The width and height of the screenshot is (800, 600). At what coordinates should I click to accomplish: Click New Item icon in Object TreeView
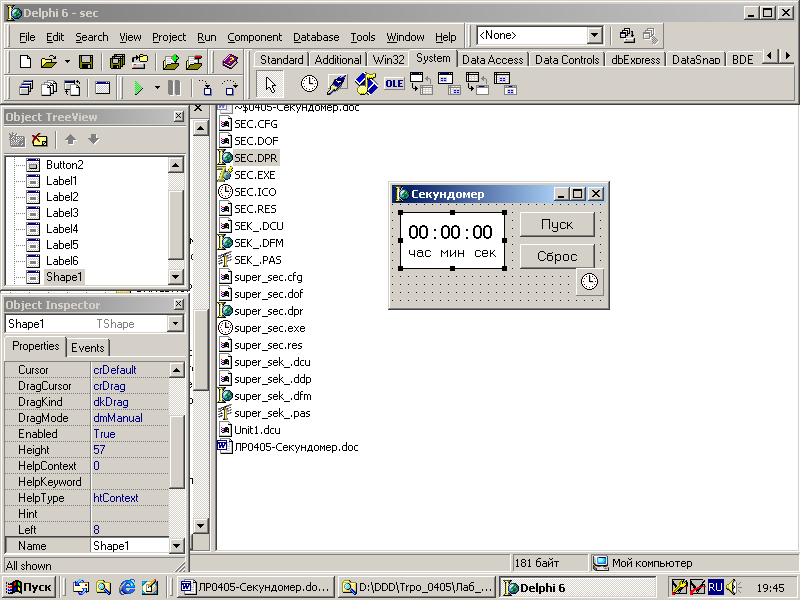(x=17, y=139)
